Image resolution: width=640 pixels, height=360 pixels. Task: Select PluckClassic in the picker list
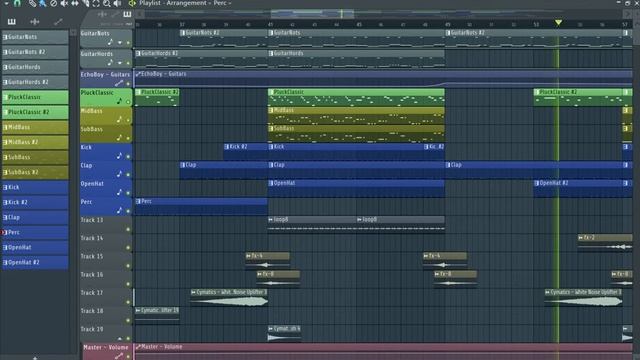coord(35,97)
